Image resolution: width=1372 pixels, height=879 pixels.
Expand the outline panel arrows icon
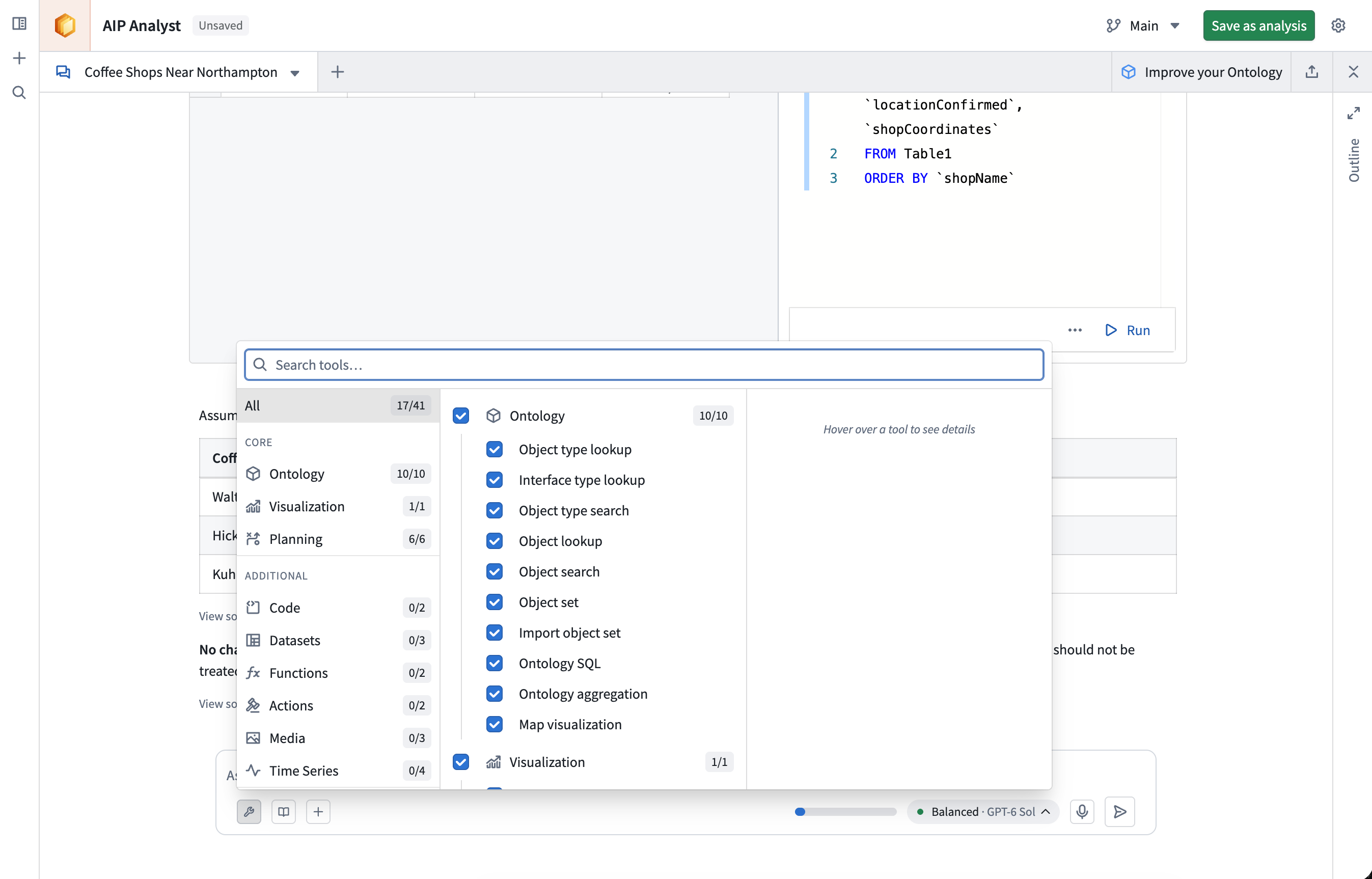point(1353,113)
